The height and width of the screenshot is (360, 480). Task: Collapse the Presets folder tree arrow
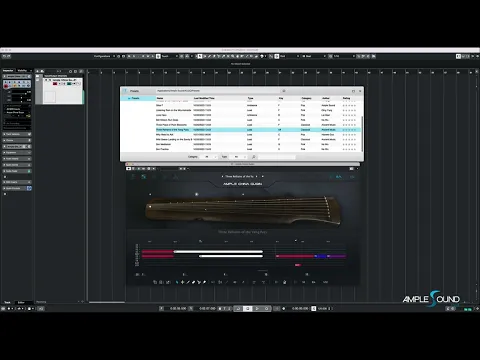click(x=129, y=98)
